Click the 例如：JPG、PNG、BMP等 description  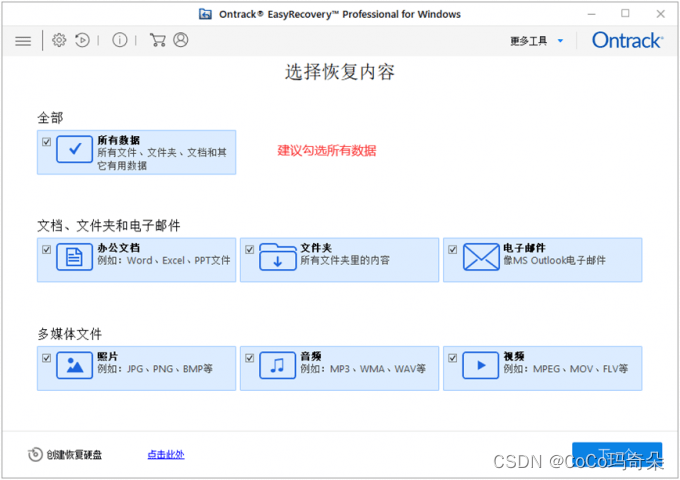coord(155,369)
